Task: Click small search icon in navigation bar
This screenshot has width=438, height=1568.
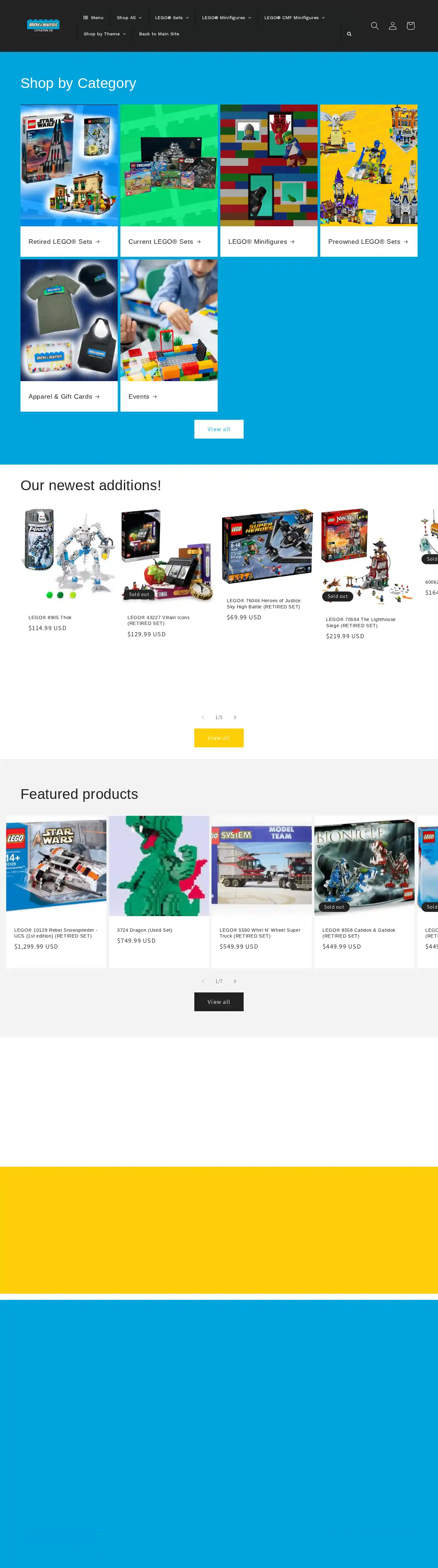Action: pos(349,34)
